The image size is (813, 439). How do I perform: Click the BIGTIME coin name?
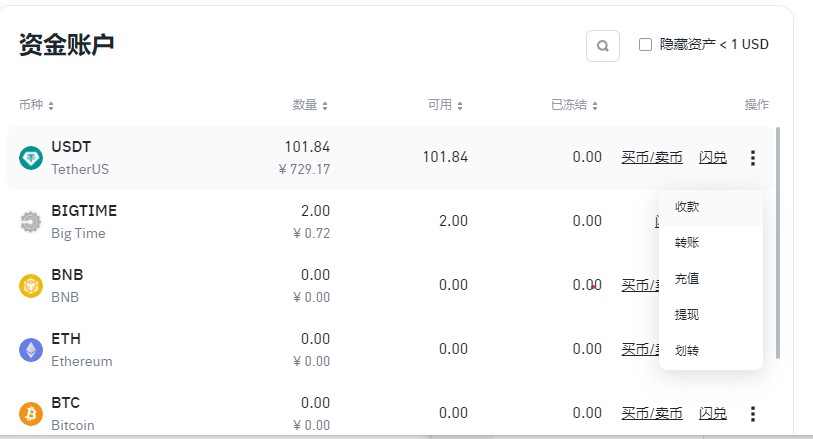84,211
